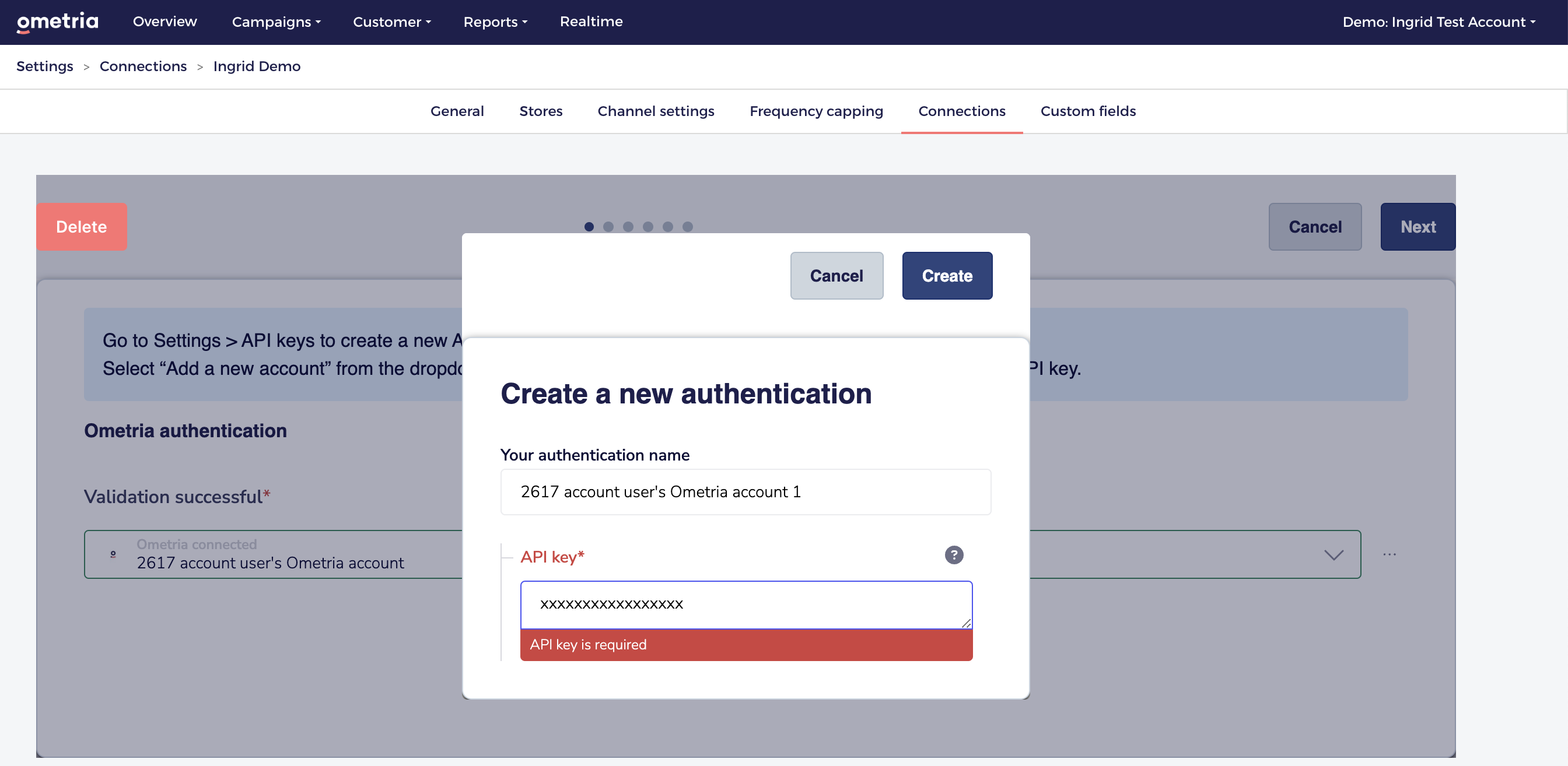Select the second step progress dot
The height and width of the screenshot is (766, 1568).
(x=608, y=226)
